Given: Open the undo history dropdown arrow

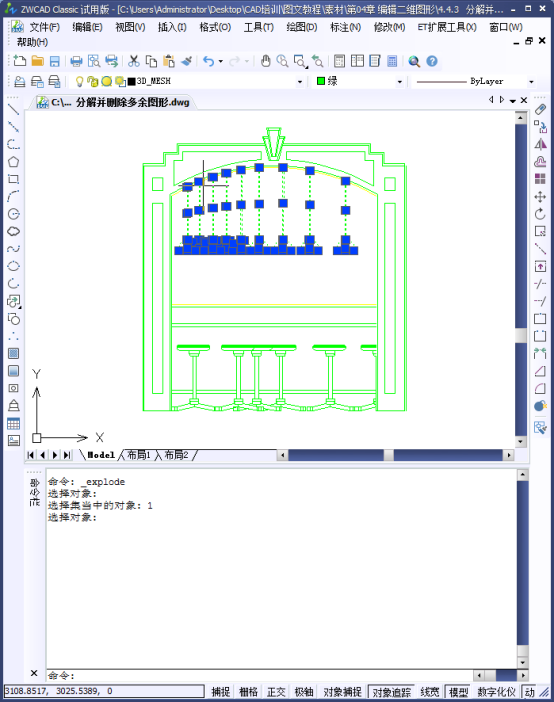Looking at the screenshot, I should pos(220,61).
